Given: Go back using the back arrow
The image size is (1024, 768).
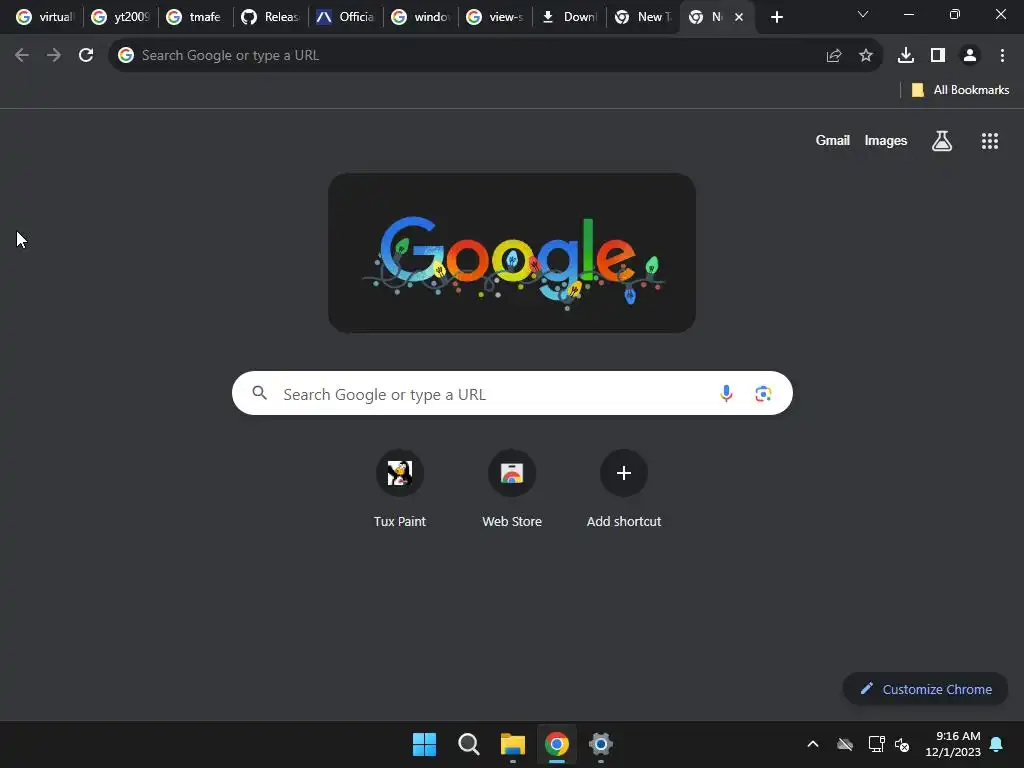Looking at the screenshot, I should (22, 56).
